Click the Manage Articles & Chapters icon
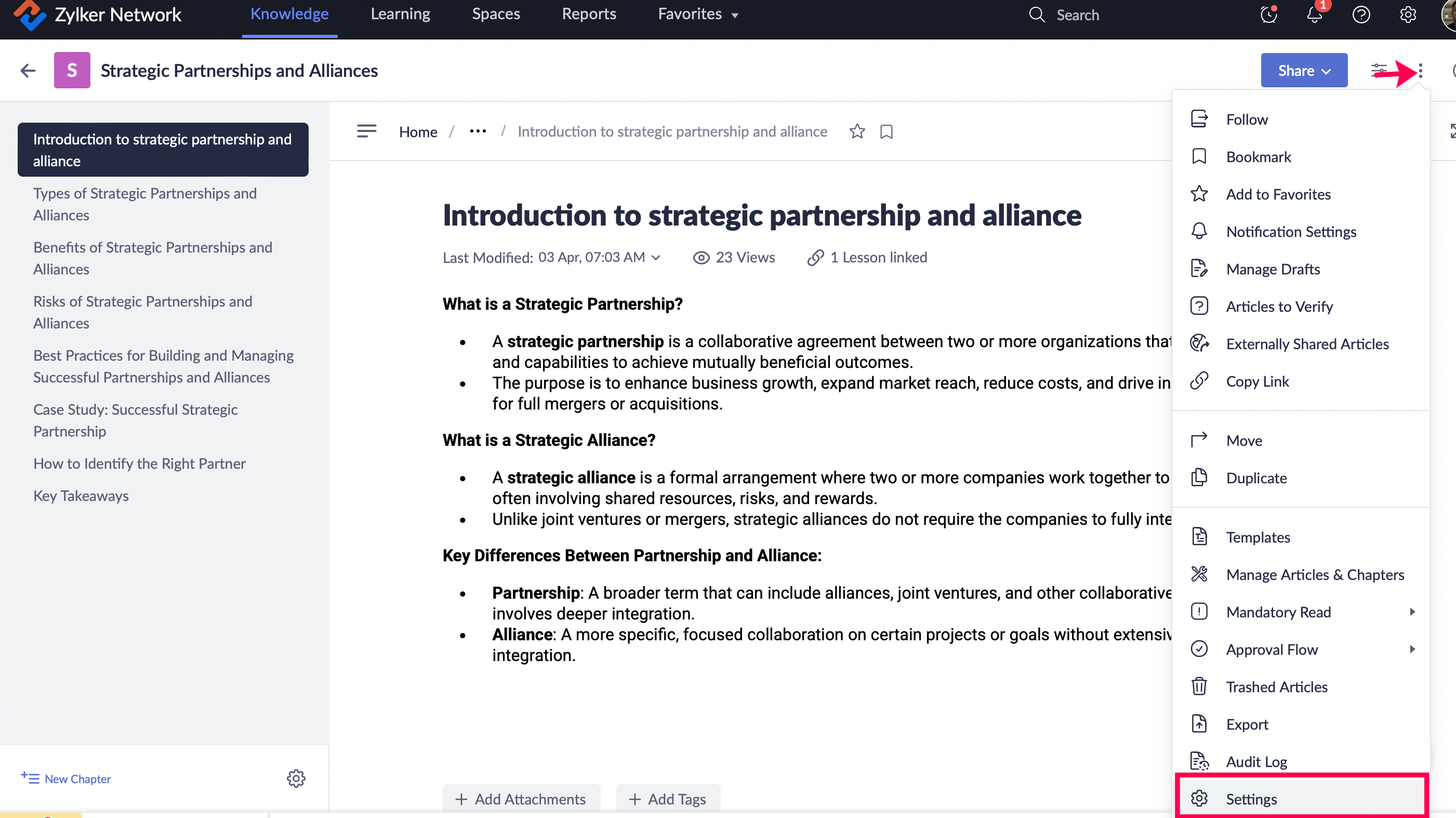Image resolution: width=1456 pixels, height=818 pixels. pos(1199,574)
